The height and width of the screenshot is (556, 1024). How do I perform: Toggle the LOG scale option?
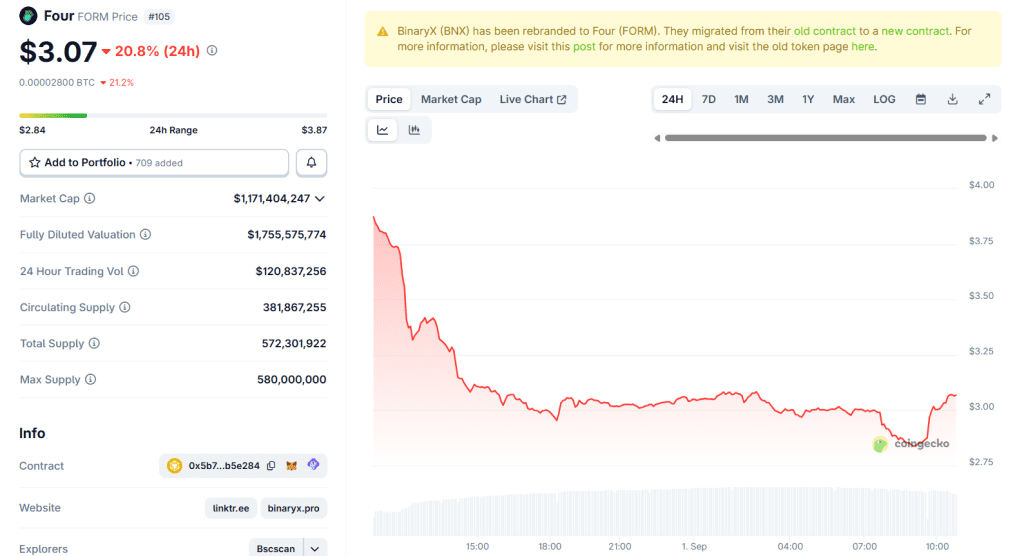coord(884,99)
